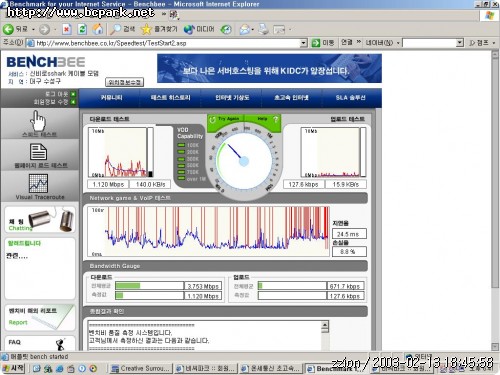Click the URL address input field
Image resolution: width=500 pixels, height=375 pixels.
click(168, 43)
